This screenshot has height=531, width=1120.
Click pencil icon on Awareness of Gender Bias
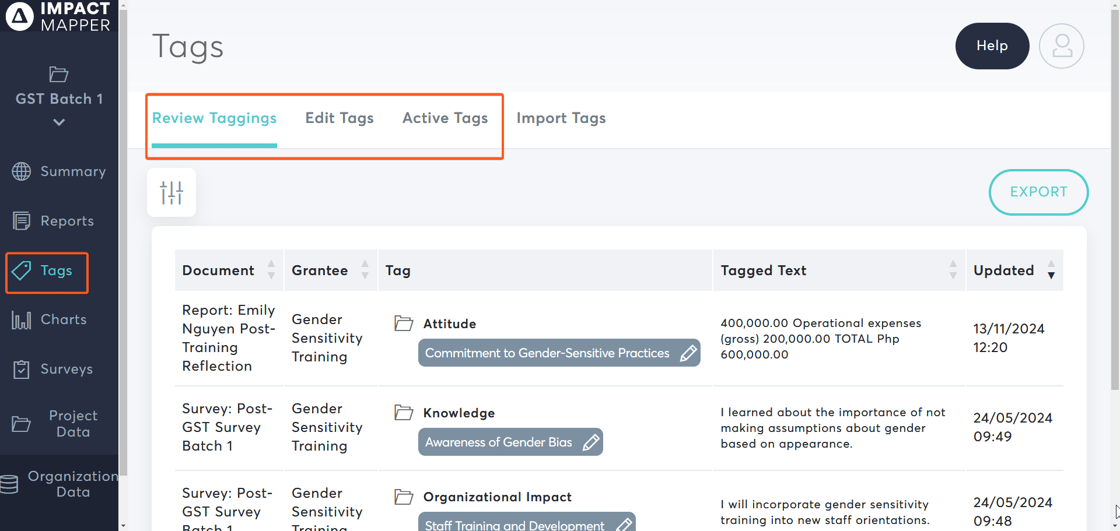tap(591, 442)
